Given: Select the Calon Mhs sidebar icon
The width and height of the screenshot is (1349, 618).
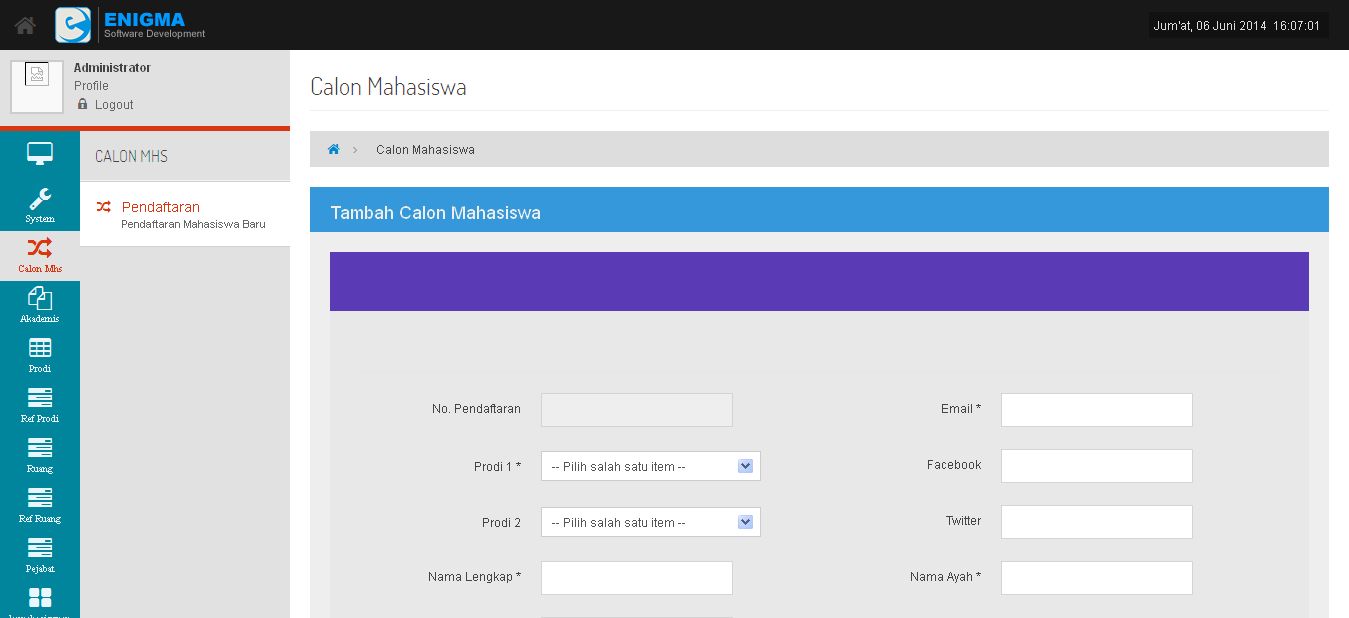Looking at the screenshot, I should [40, 255].
